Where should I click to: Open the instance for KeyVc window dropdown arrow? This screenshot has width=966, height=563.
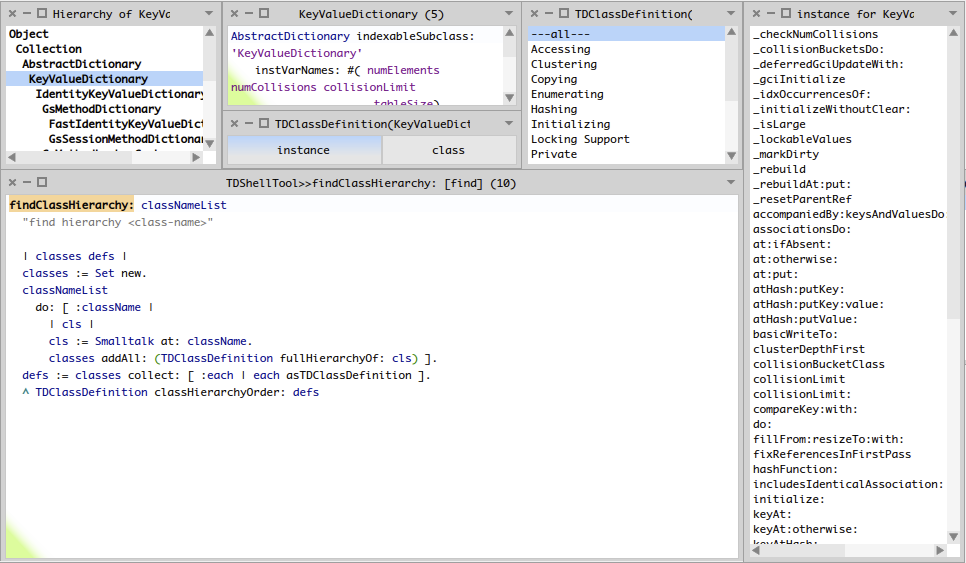(953, 14)
